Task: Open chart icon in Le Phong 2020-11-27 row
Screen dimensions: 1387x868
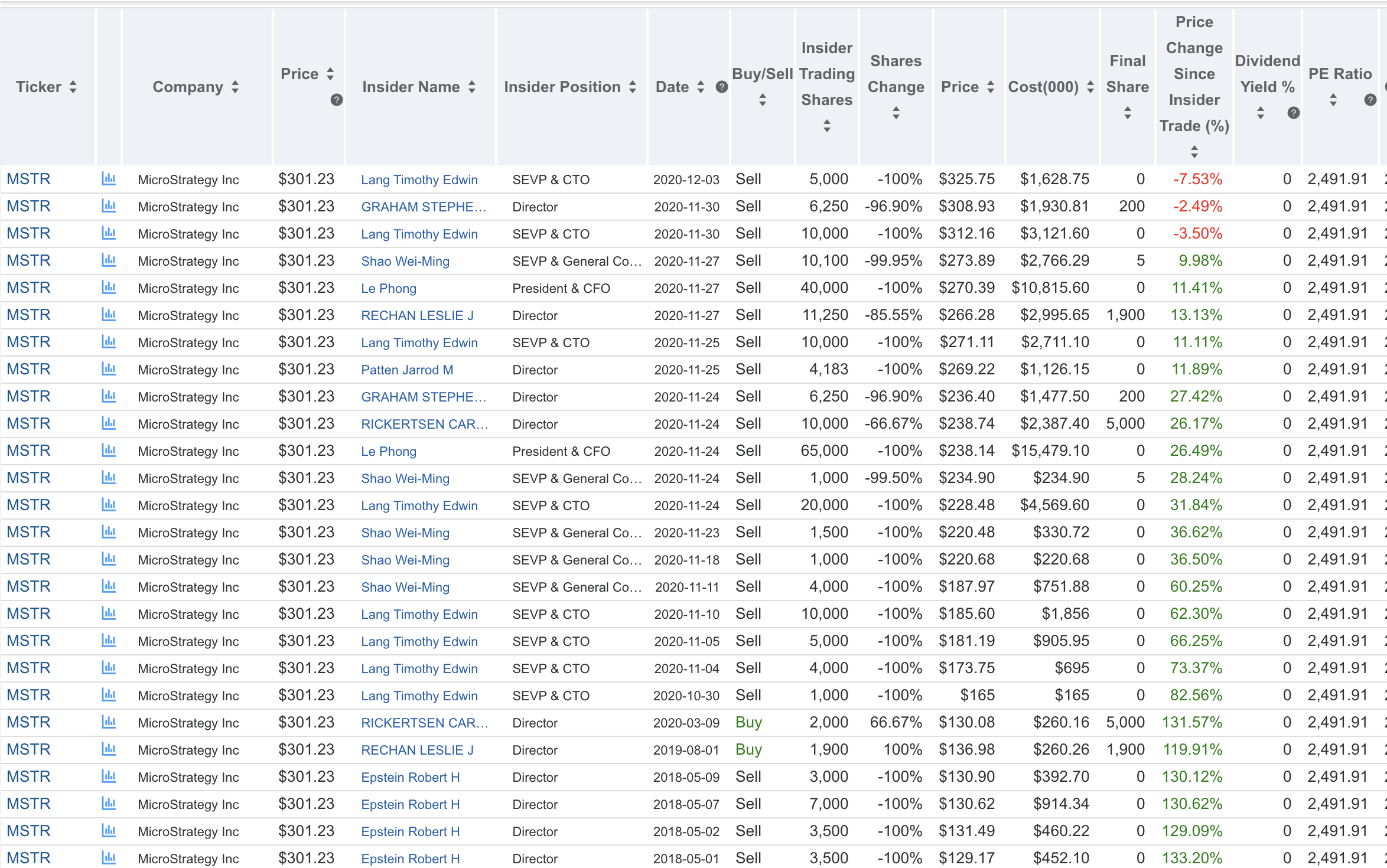Action: [109, 288]
